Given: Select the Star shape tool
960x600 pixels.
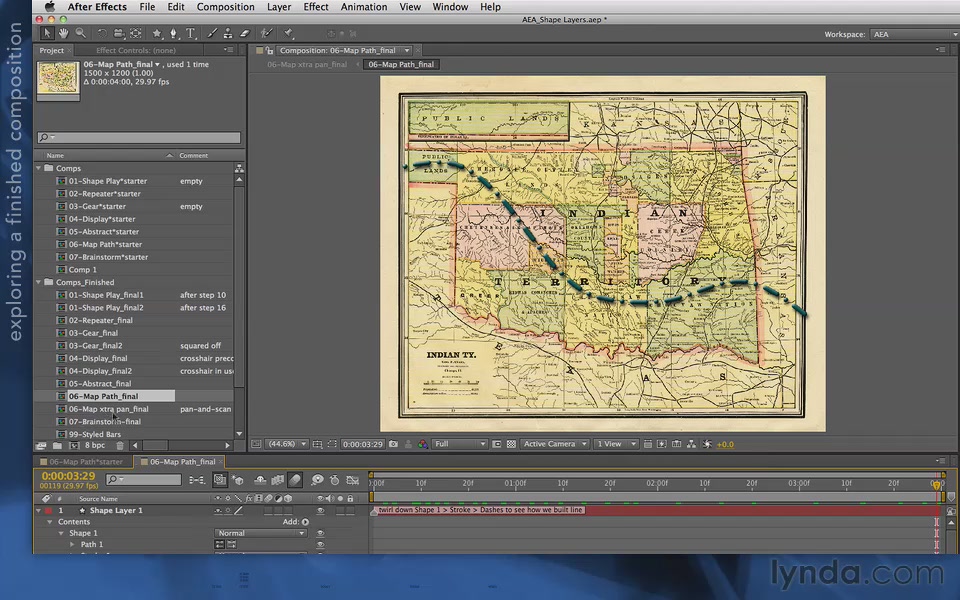Looking at the screenshot, I should point(157,33).
